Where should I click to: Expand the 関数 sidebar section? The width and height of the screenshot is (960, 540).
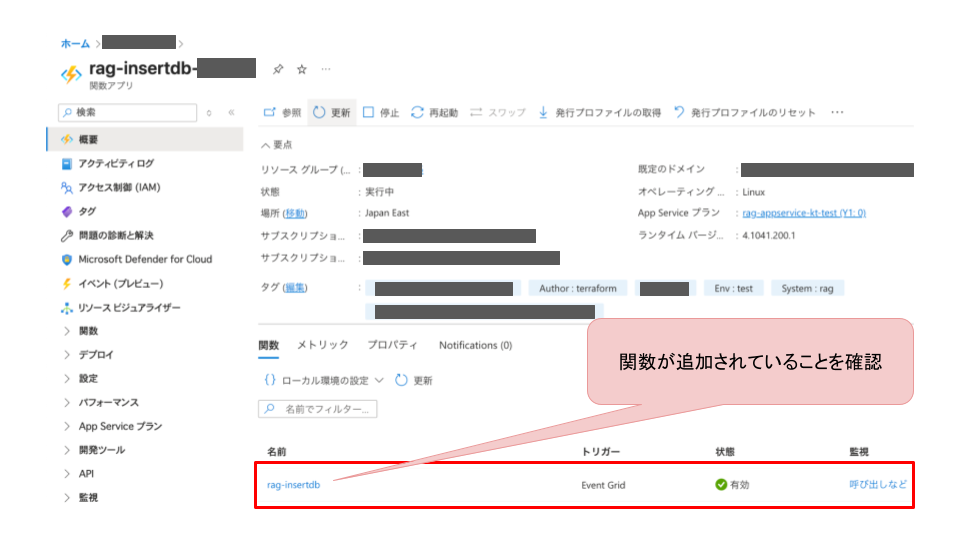88,331
